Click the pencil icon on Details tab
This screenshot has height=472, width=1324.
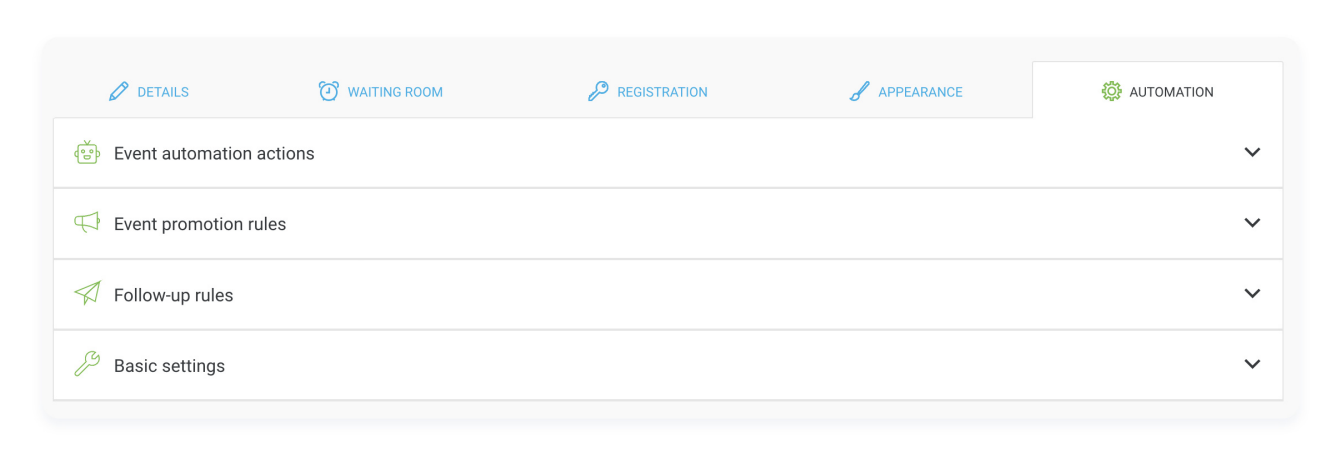pos(119,91)
